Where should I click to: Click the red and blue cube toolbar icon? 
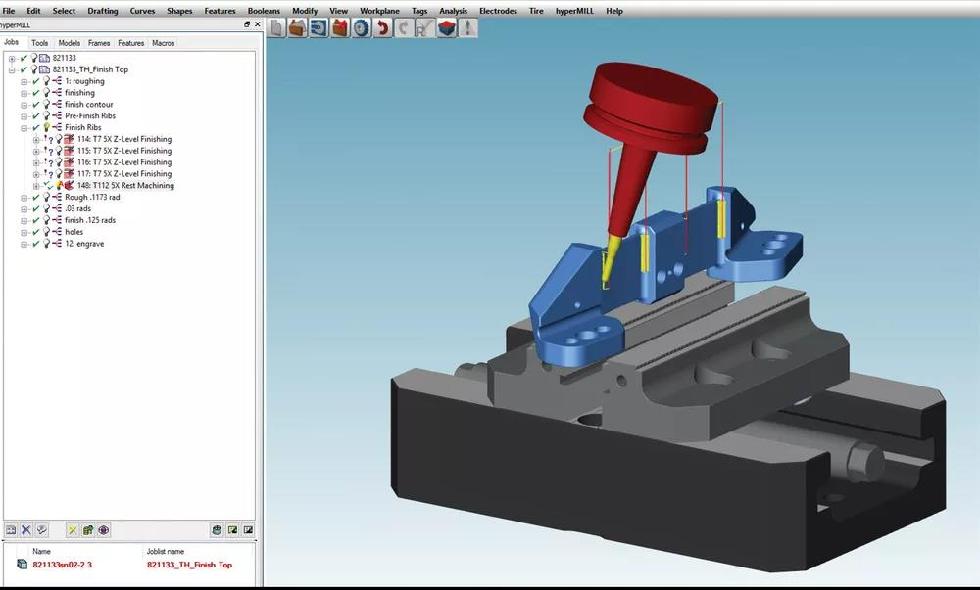(x=446, y=28)
